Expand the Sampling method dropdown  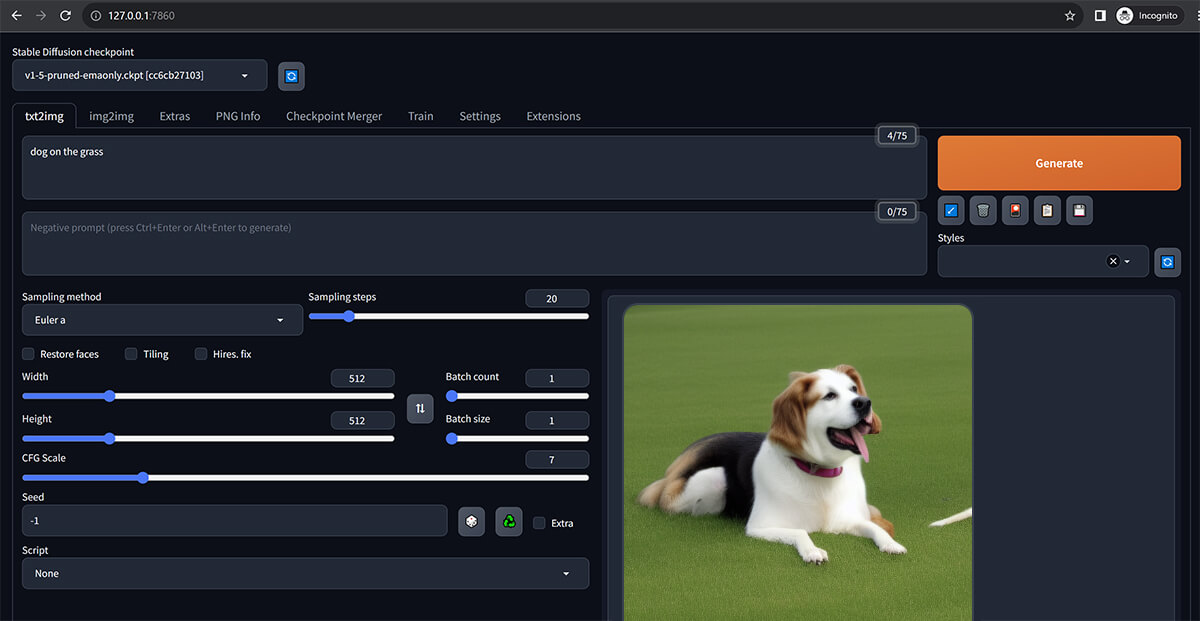point(162,320)
